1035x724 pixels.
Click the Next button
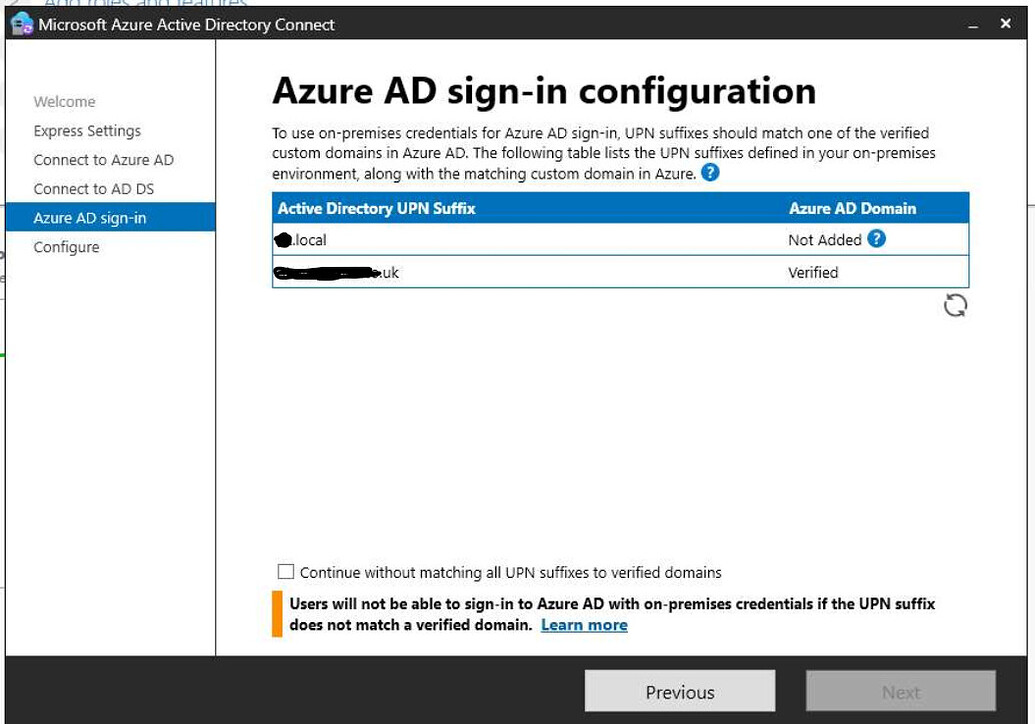899,691
